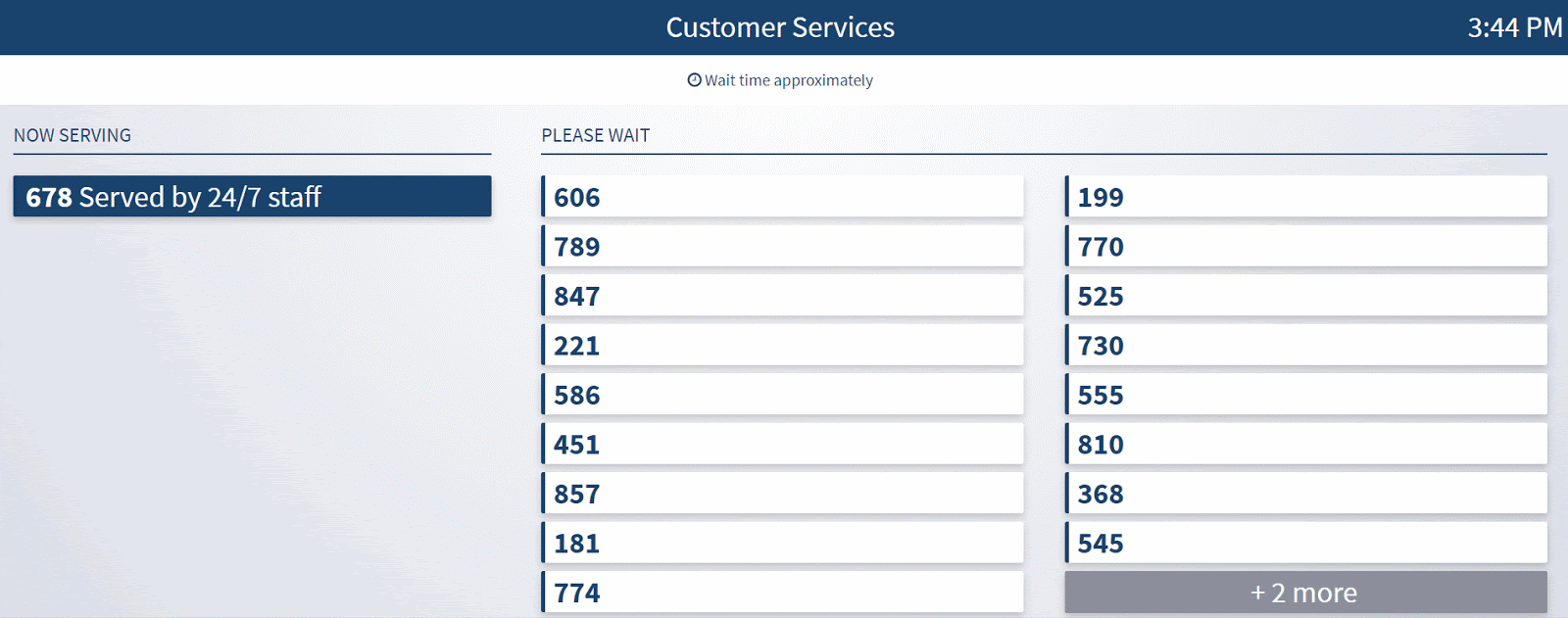Select waiting ticket 555
1568x618 pixels.
[x=1305, y=395]
